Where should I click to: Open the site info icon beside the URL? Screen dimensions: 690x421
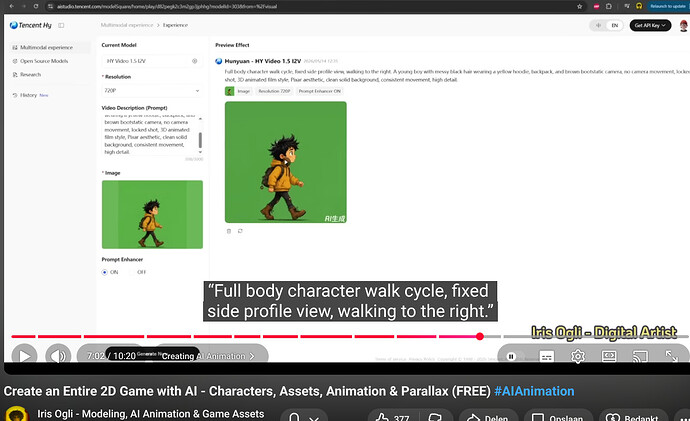[51, 6]
